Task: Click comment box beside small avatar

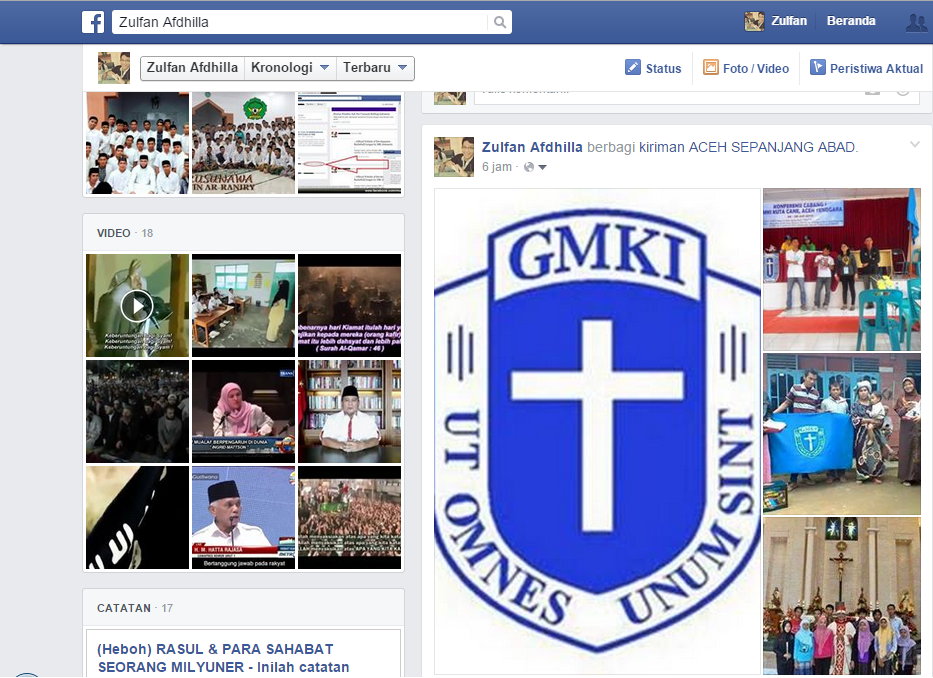Action: (x=696, y=97)
